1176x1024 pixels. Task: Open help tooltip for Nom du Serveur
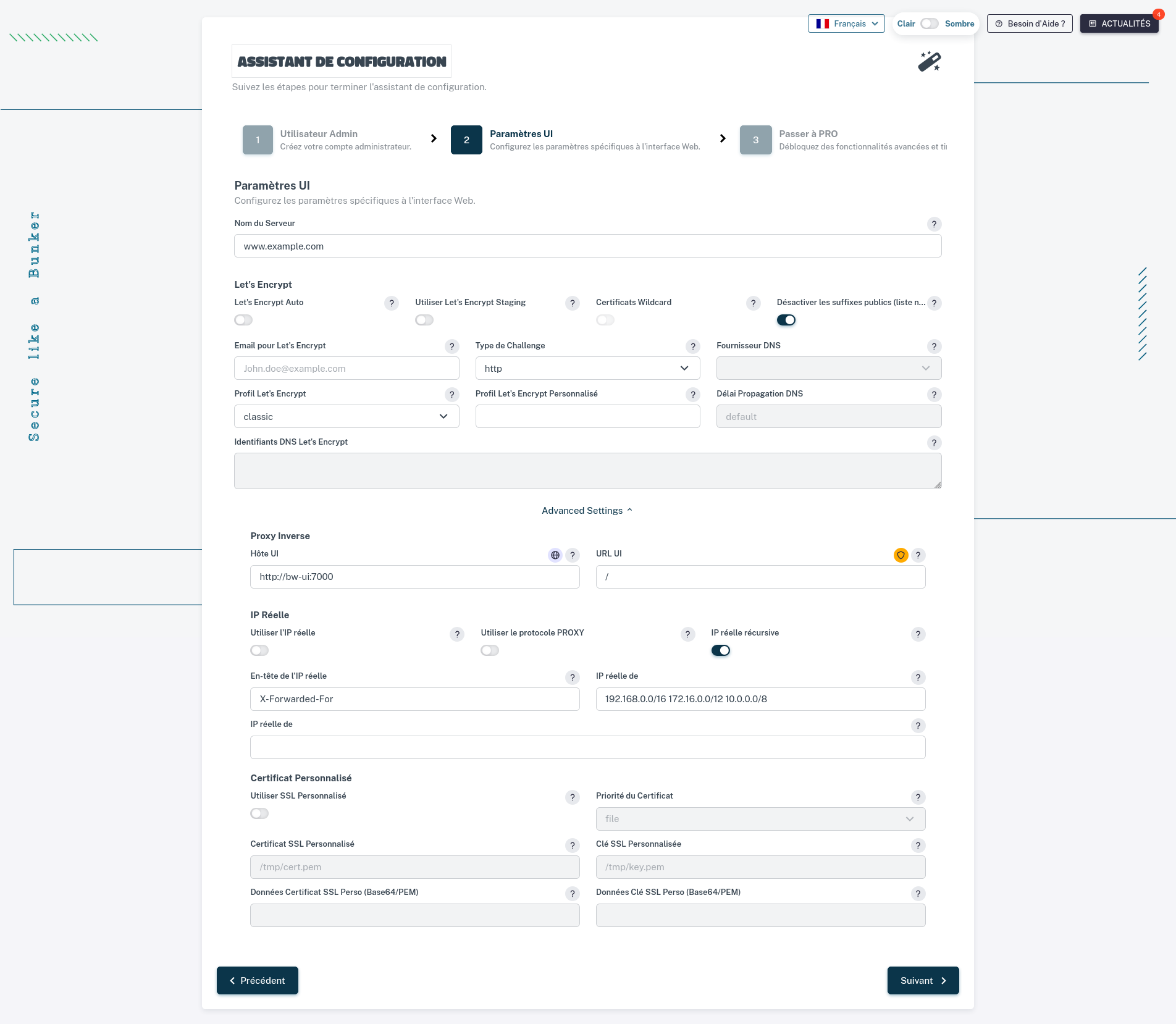(x=934, y=224)
